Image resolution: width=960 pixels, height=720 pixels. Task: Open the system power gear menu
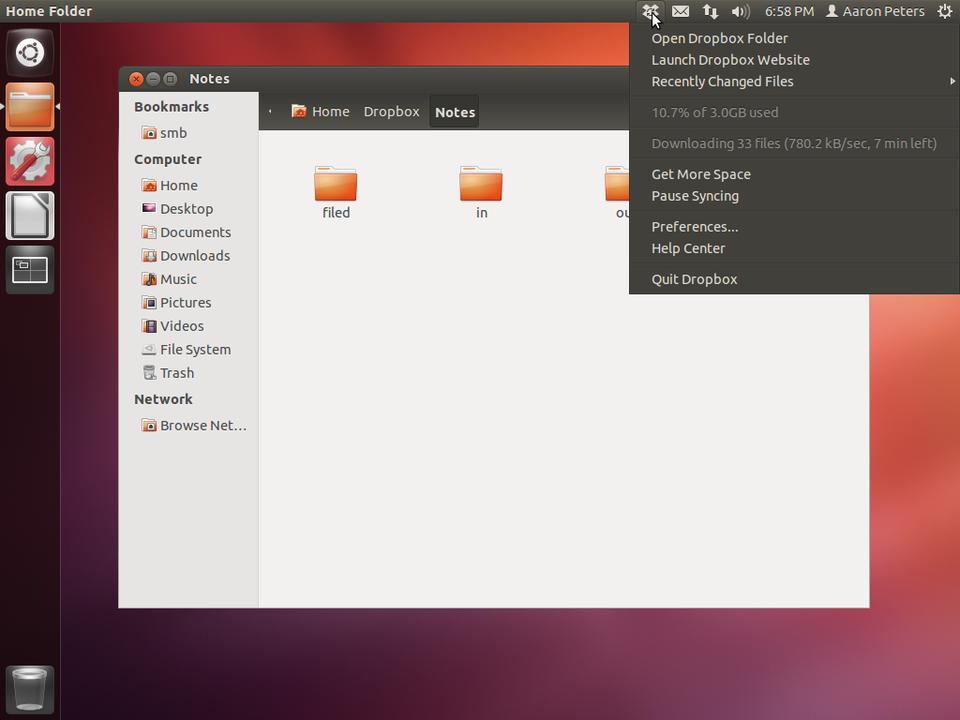click(x=944, y=12)
